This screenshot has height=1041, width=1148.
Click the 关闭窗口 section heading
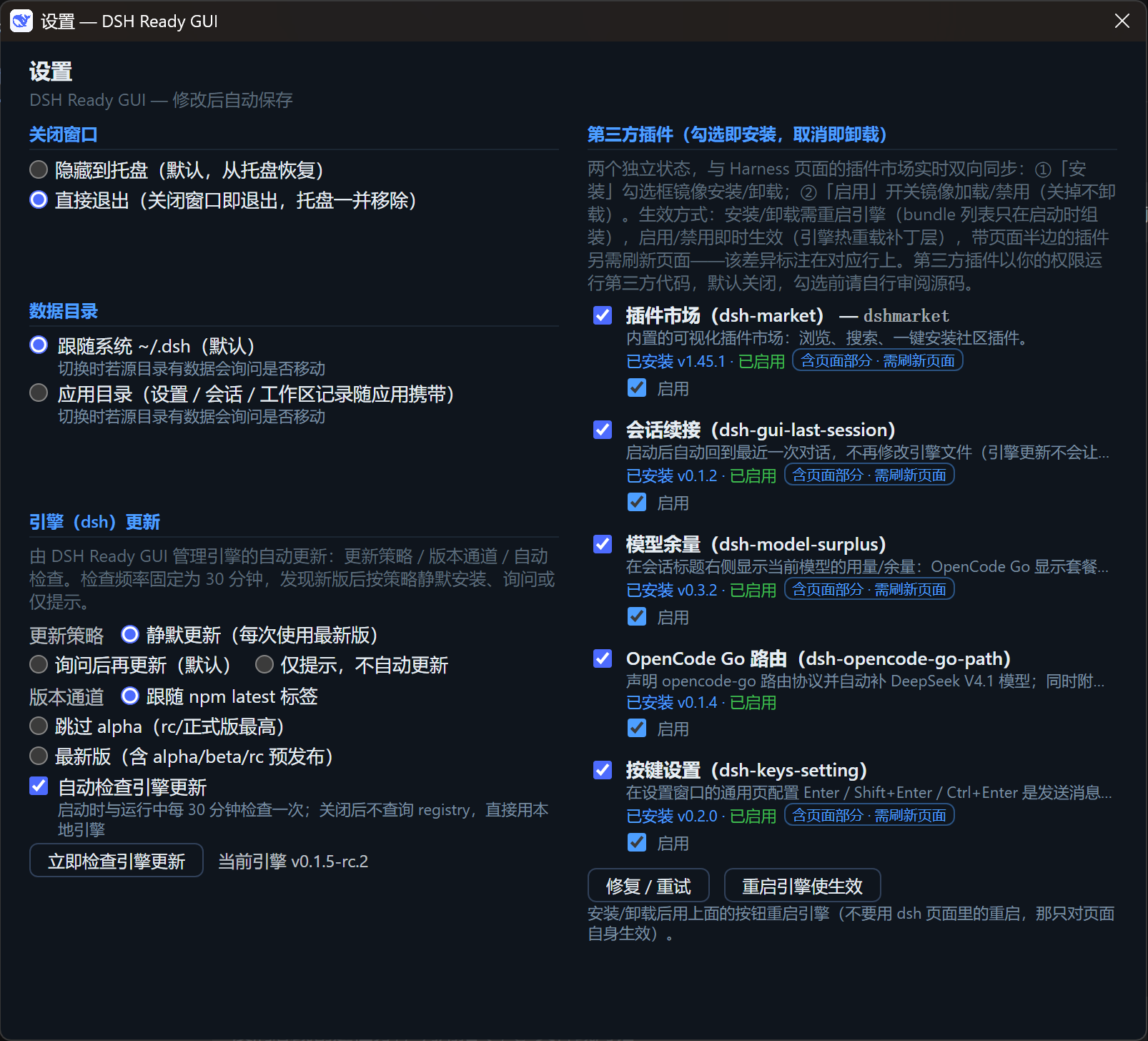point(64,134)
